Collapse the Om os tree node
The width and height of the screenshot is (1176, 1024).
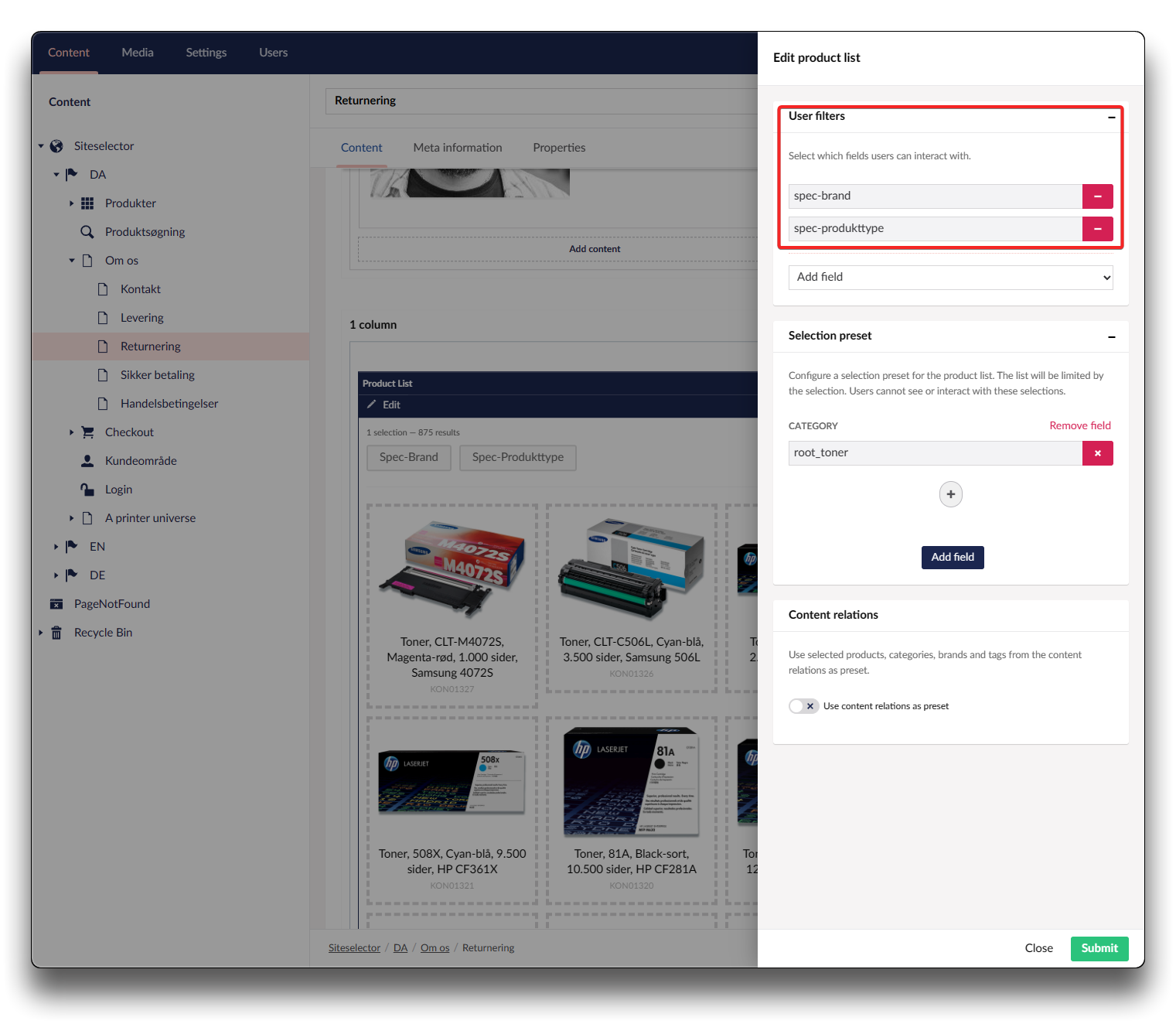point(72,261)
